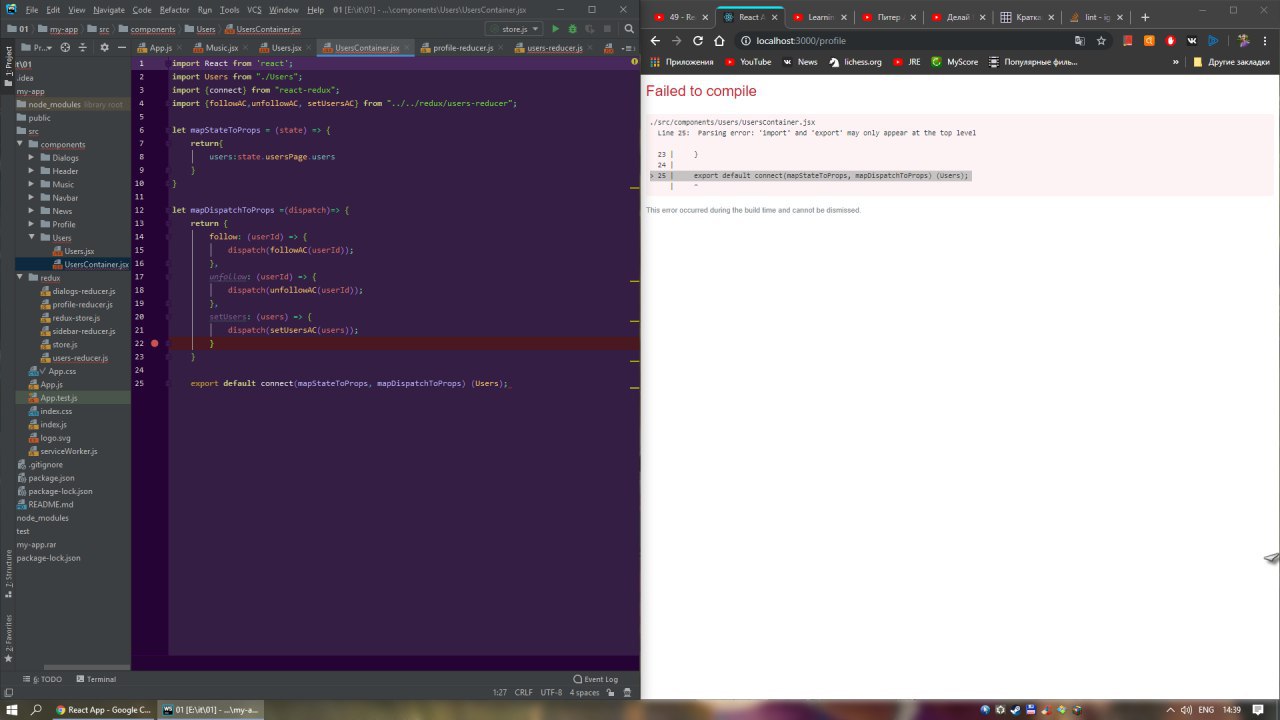The width and height of the screenshot is (1280, 720).
Task: Expand the Dialogs folder
Action: pyautogui.click(x=32, y=158)
